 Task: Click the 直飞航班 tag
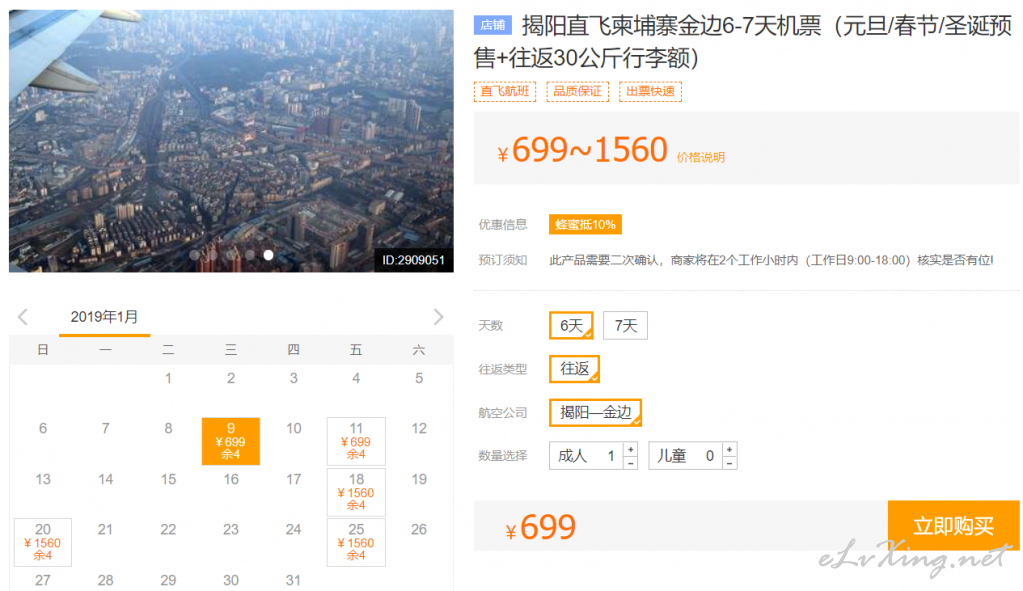pyautogui.click(x=505, y=91)
